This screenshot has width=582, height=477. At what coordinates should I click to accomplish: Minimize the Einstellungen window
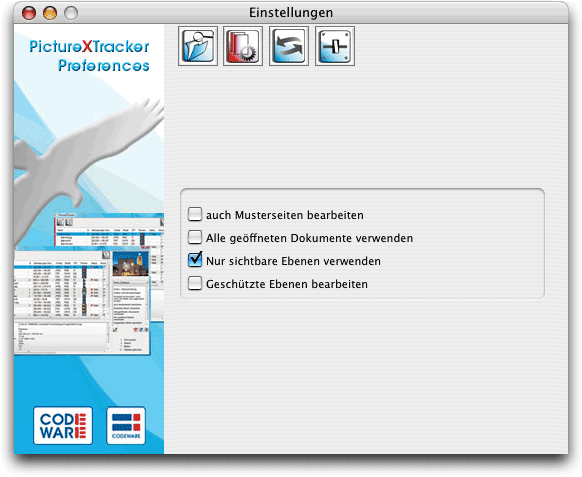coord(50,13)
